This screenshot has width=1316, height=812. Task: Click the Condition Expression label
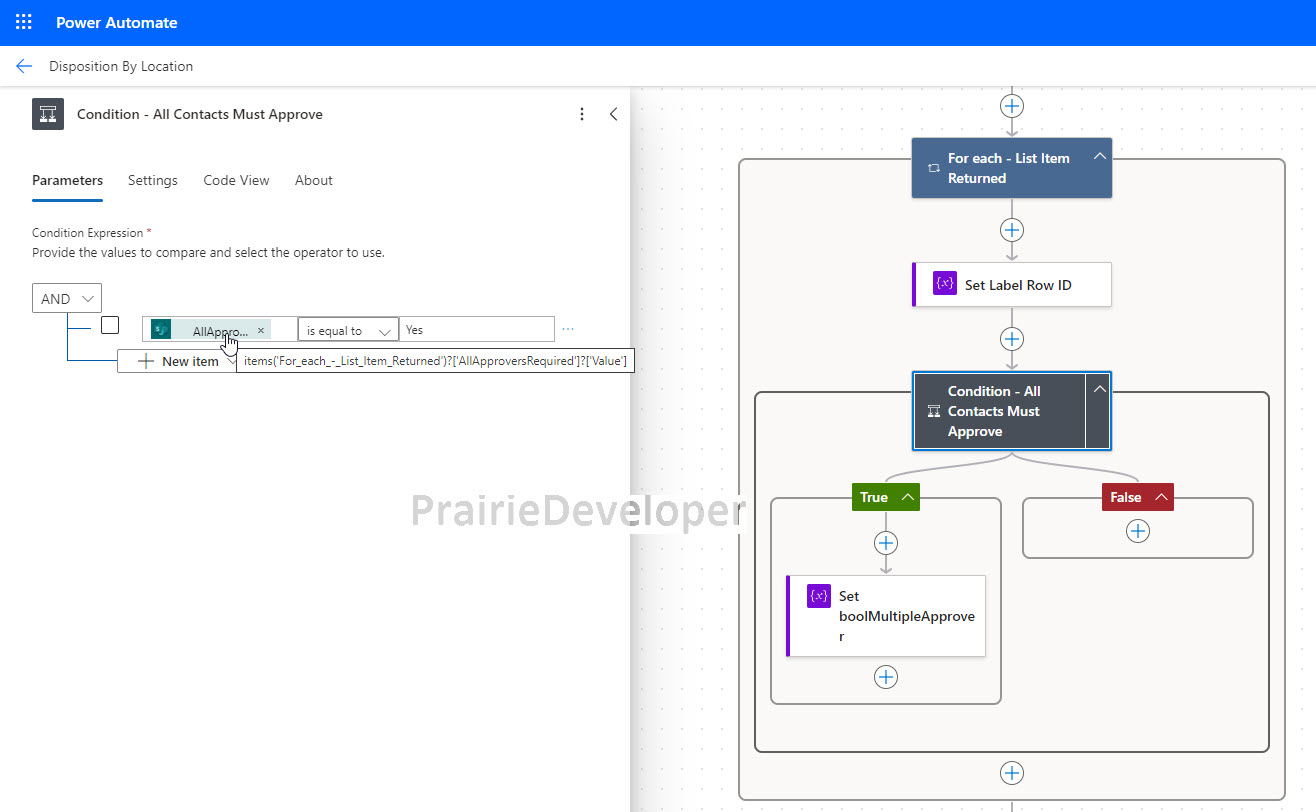[88, 233]
